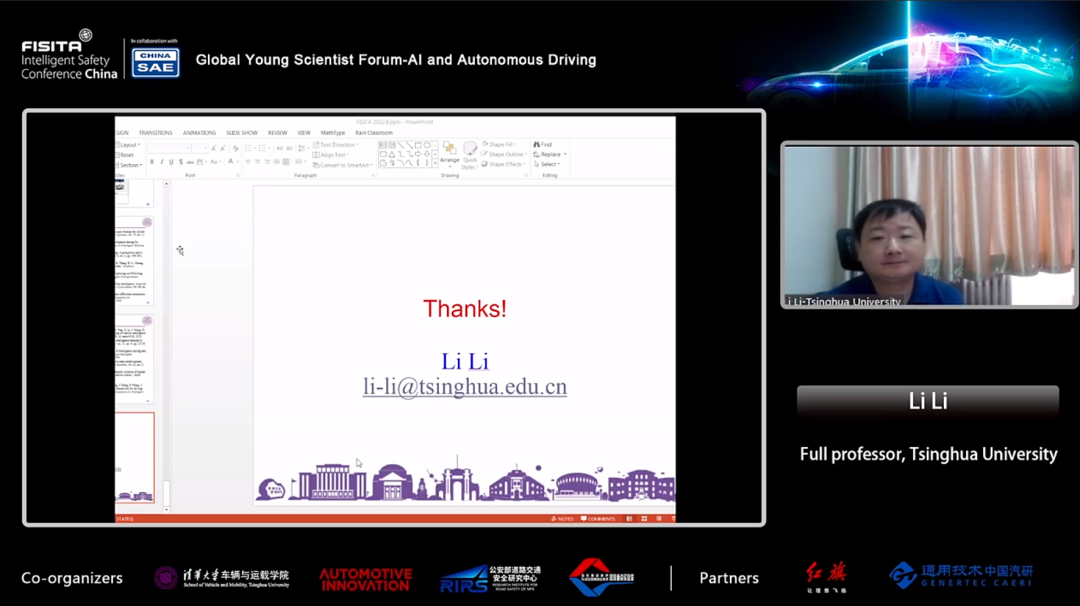Image resolution: width=1080 pixels, height=606 pixels.
Task: Open the font color picker
Action: click(x=231, y=162)
